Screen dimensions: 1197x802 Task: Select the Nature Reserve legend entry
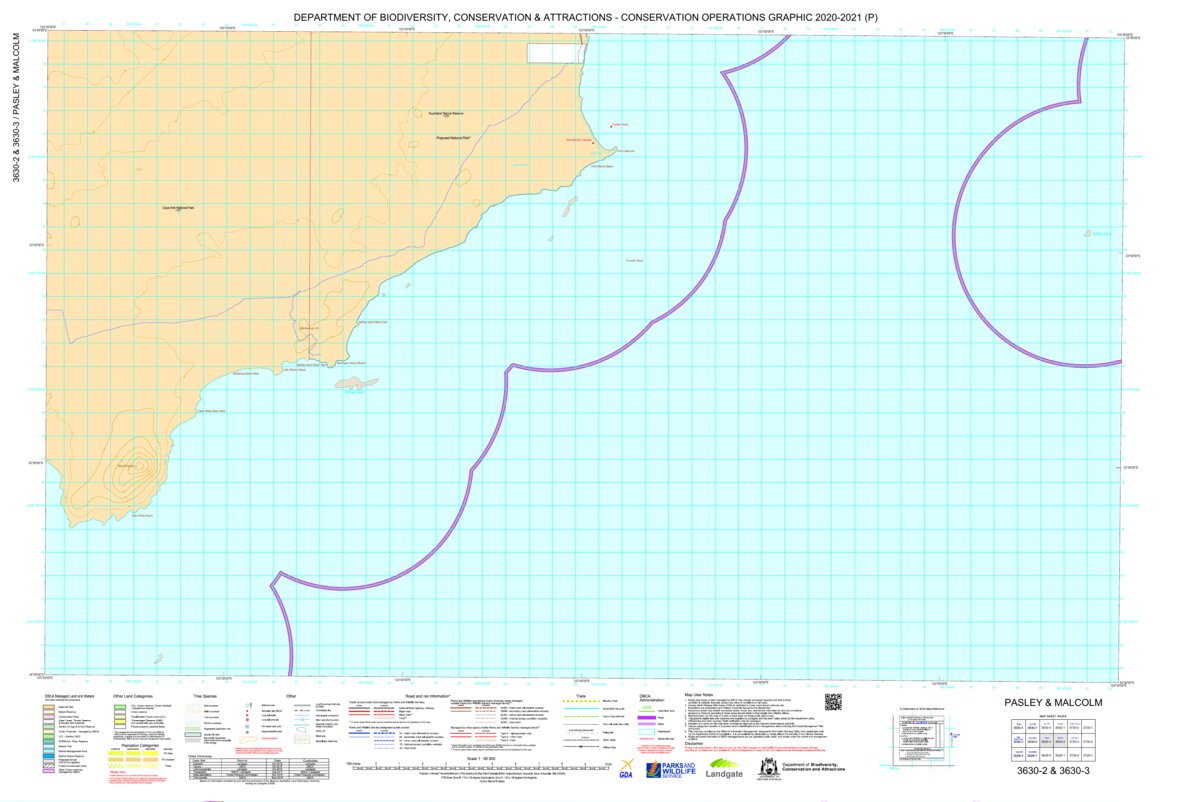pyautogui.click(x=48, y=712)
